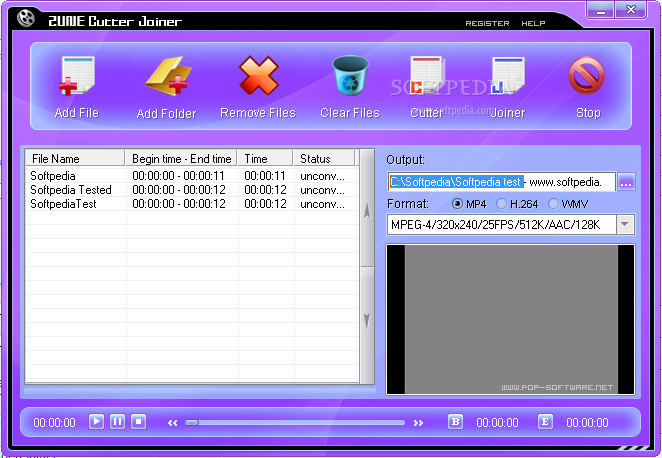This screenshot has height=458, width=662.
Task: Select the Softpedia file row
Action: pos(192,176)
